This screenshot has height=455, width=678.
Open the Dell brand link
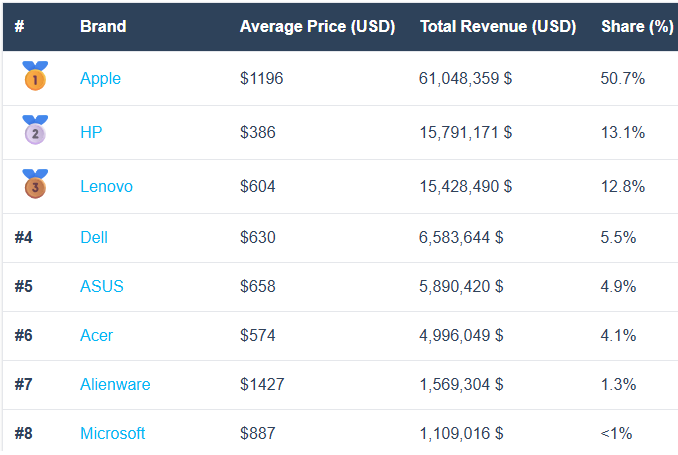point(94,237)
